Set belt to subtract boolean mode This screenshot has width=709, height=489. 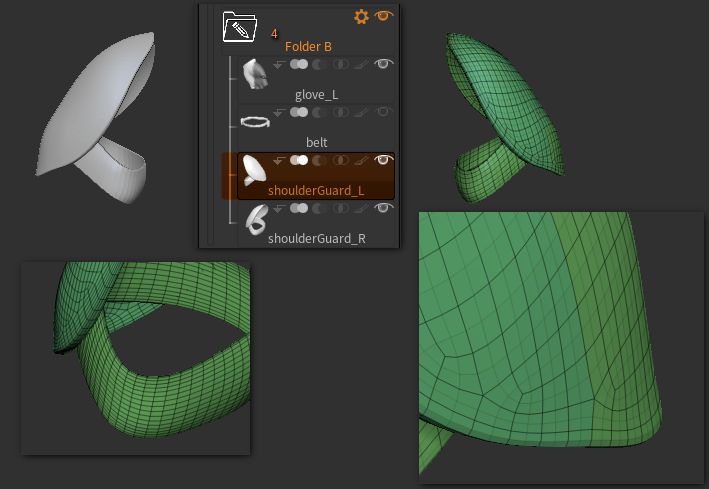click(x=320, y=113)
